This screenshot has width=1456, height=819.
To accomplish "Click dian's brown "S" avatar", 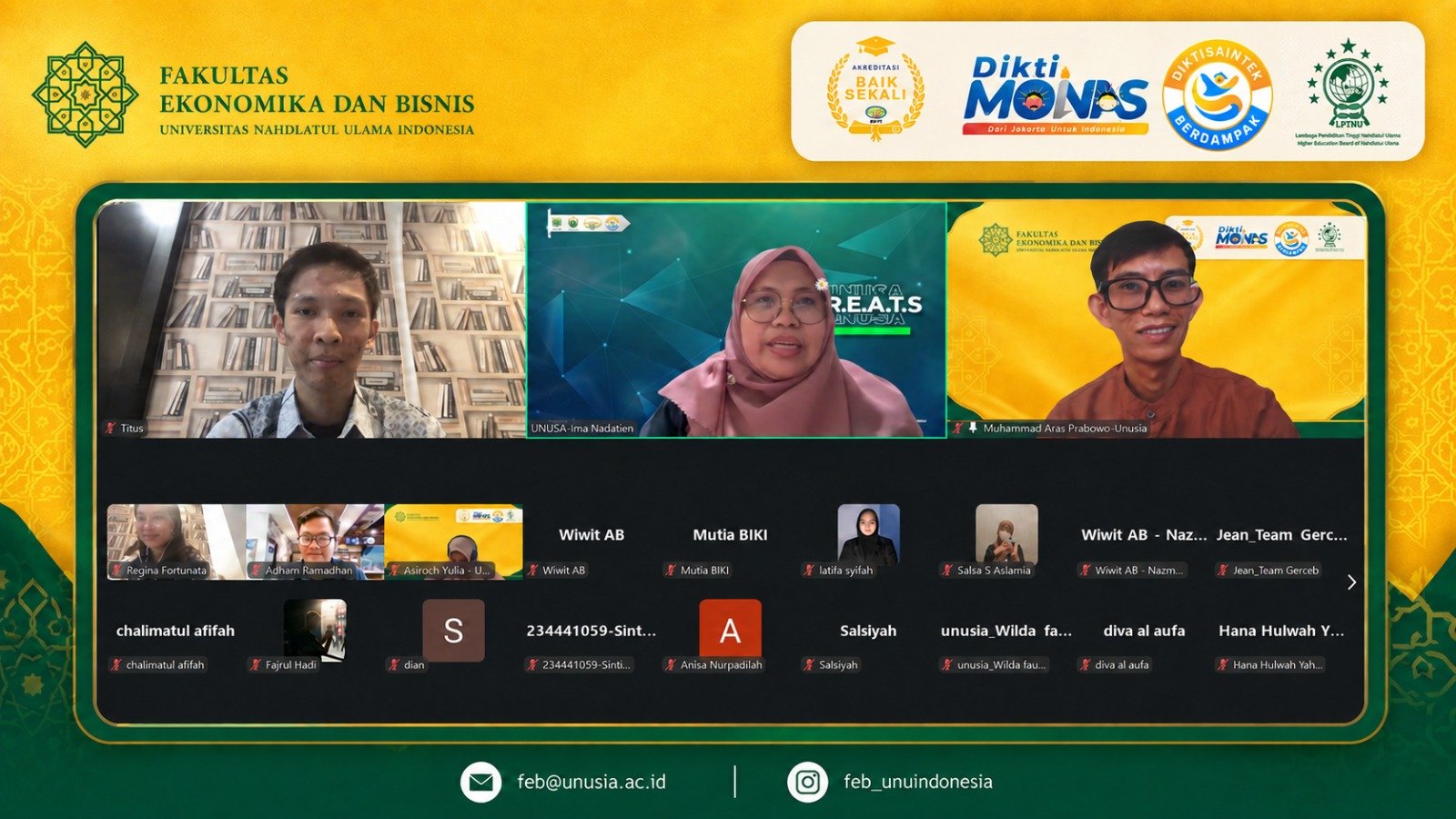I will [453, 630].
